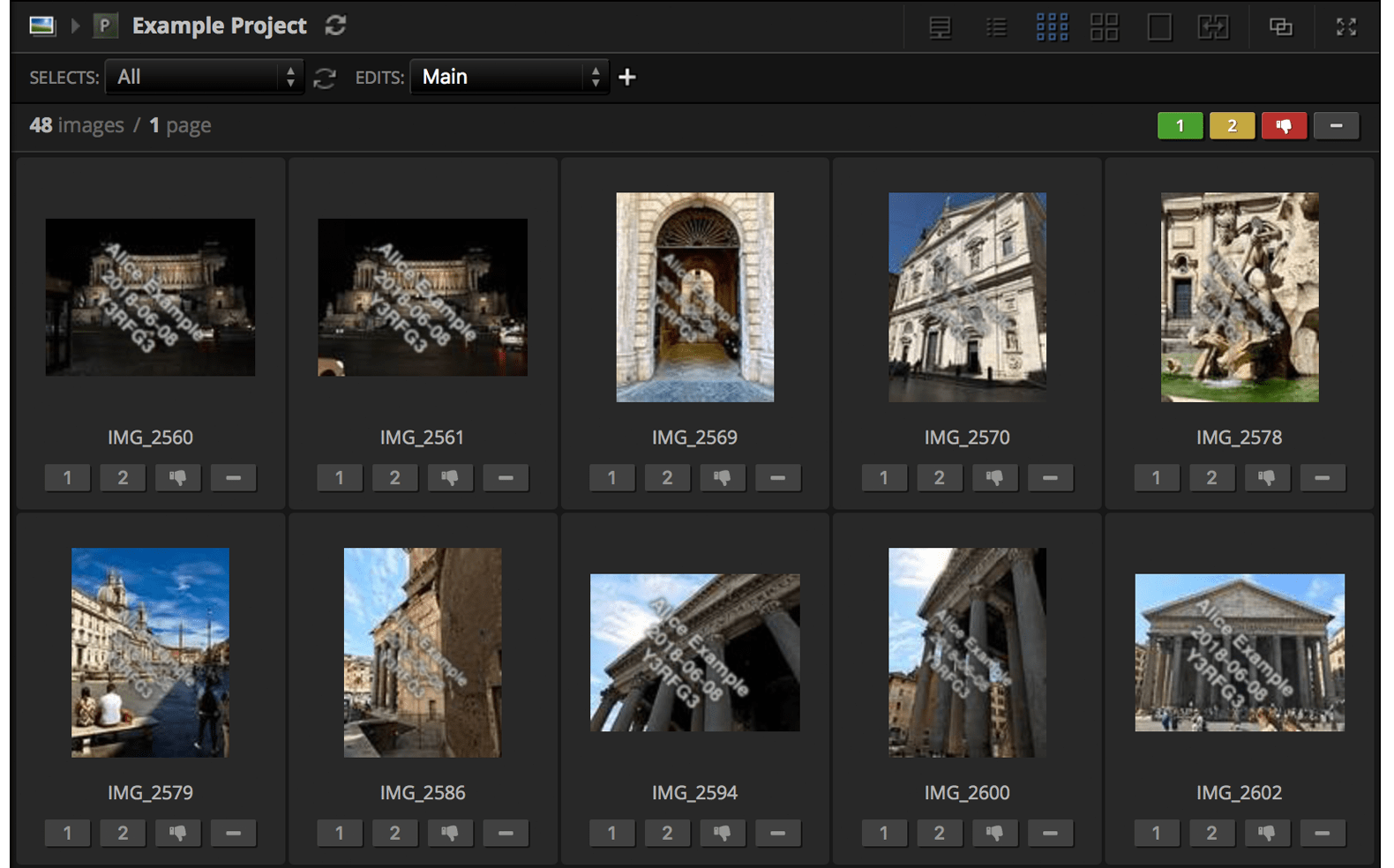This screenshot has height=868, width=1394.
Task: Reject IMG_2569 with thumbs-down
Action: tap(722, 478)
